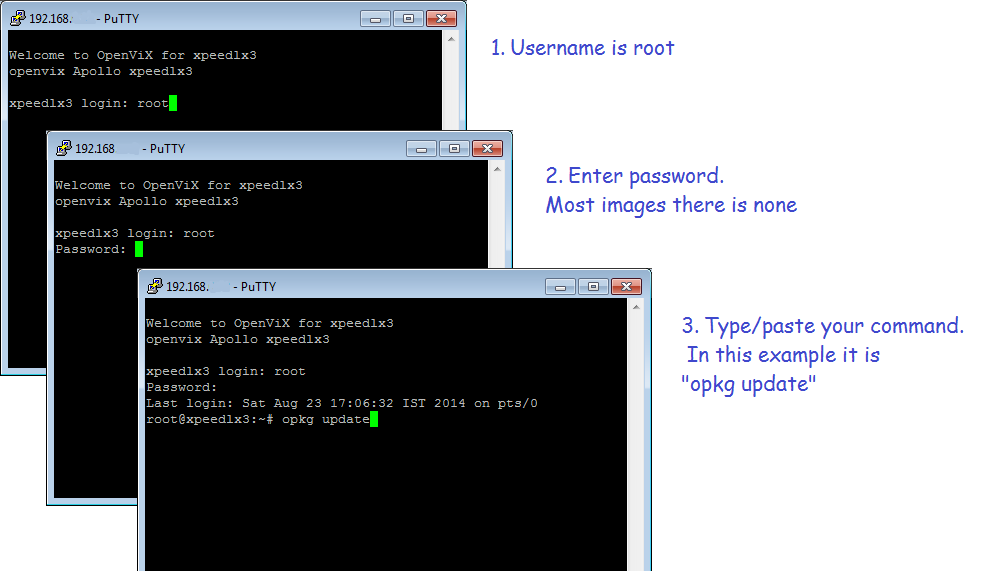Click the title bar text of third PuTTY window
Image resolution: width=990 pixels, height=571 pixels.
click(221, 287)
